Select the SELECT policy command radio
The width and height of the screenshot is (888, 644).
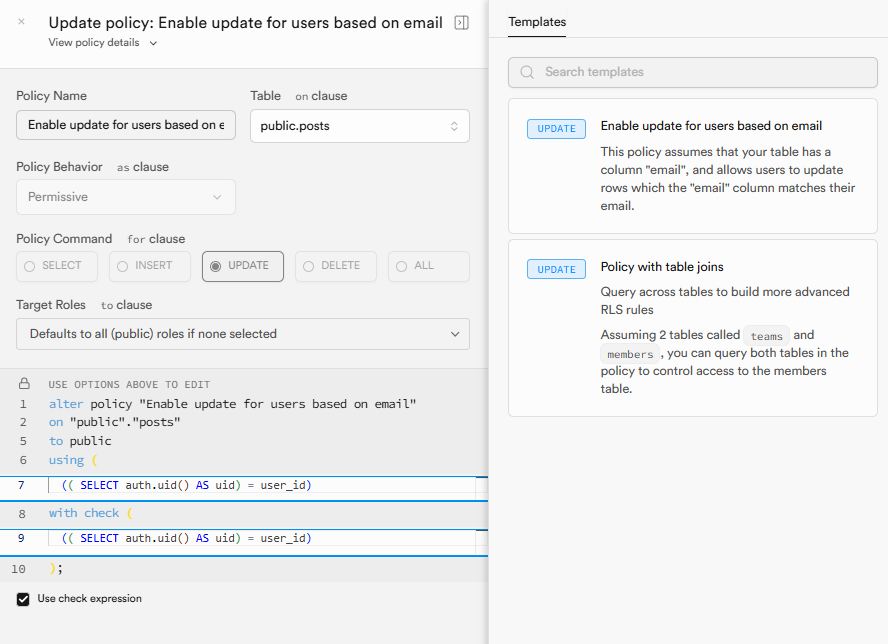click(57, 266)
